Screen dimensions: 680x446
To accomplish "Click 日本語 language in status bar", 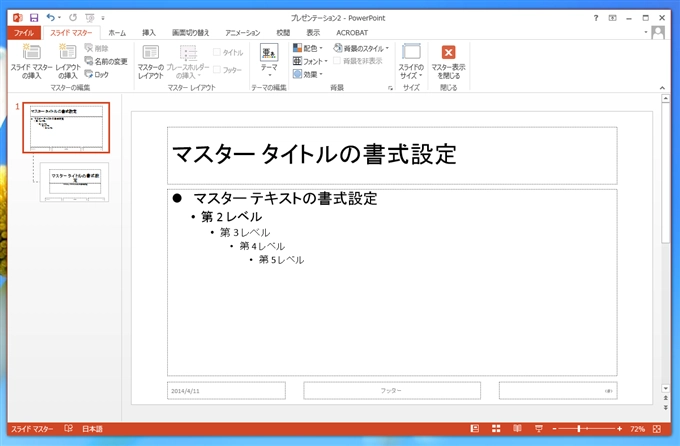I will (92, 429).
